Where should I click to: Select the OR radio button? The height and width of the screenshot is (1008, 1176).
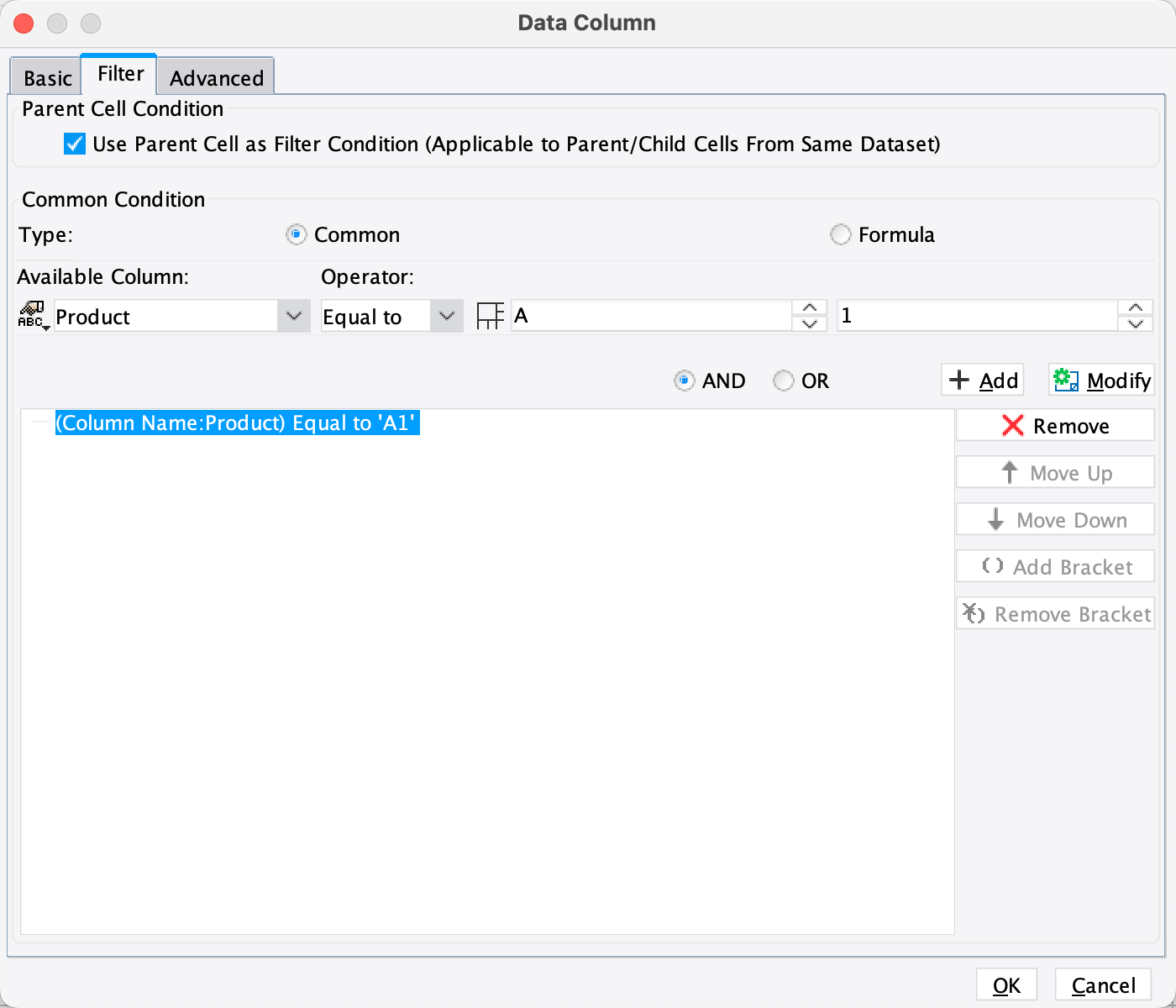coord(782,381)
